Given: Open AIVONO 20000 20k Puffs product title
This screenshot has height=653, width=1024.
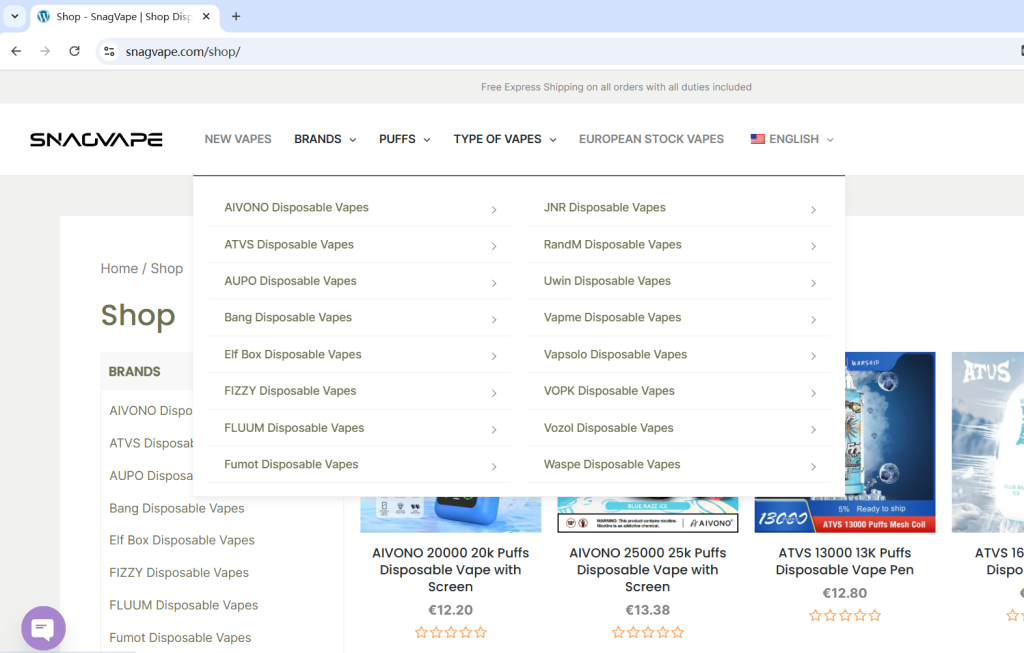Looking at the screenshot, I should coord(451,569).
